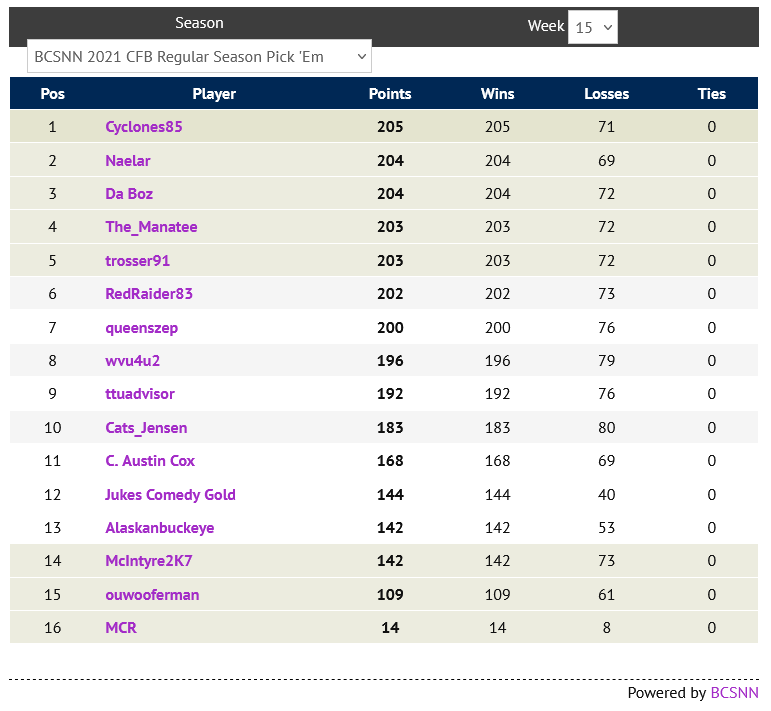Screen dimensions: 771x711
Task: Open the Season dropdown selector
Action: pos(199,57)
